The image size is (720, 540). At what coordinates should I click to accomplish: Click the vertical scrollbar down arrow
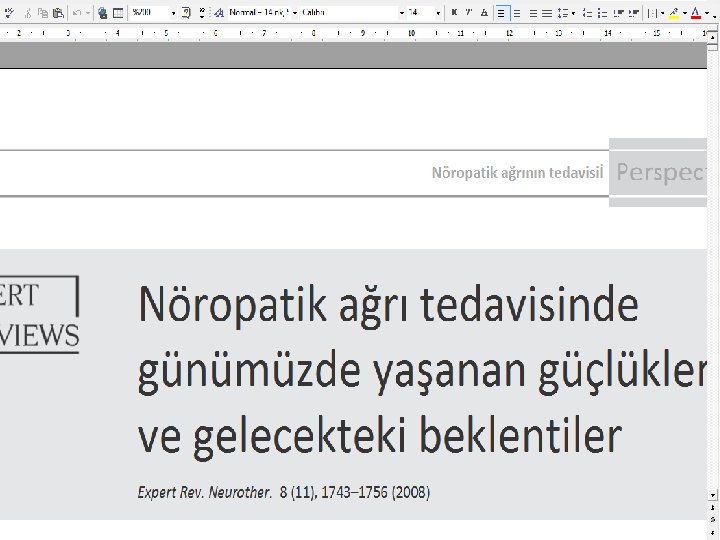(713, 495)
